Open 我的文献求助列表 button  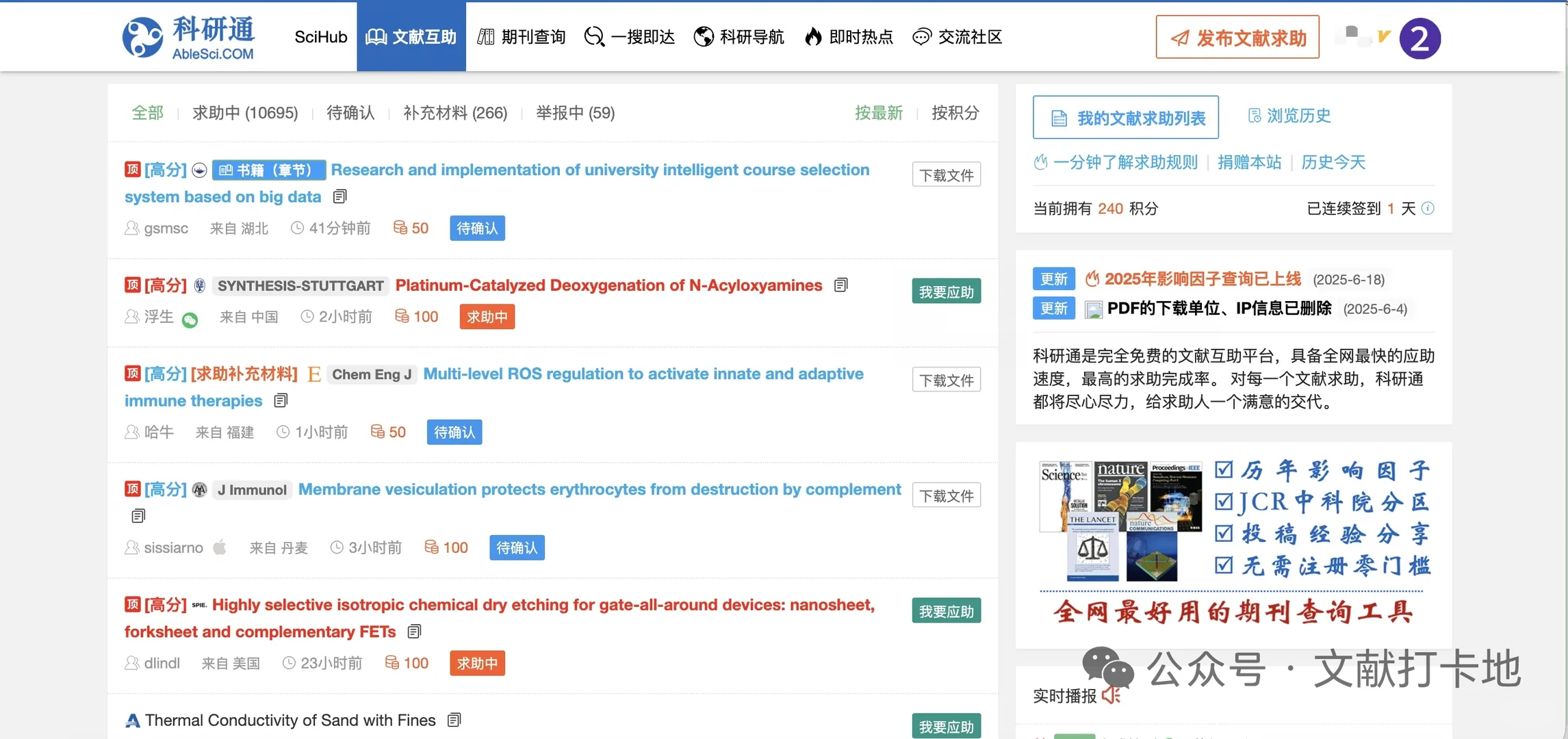(x=1126, y=118)
